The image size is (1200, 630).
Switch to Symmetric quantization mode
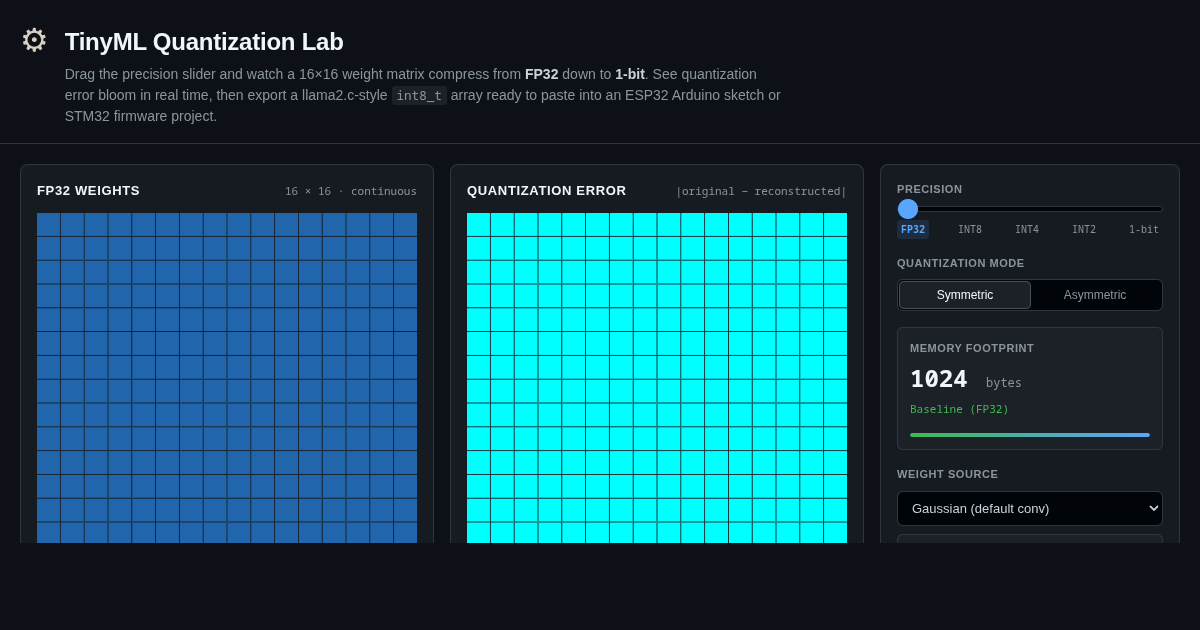(x=965, y=295)
